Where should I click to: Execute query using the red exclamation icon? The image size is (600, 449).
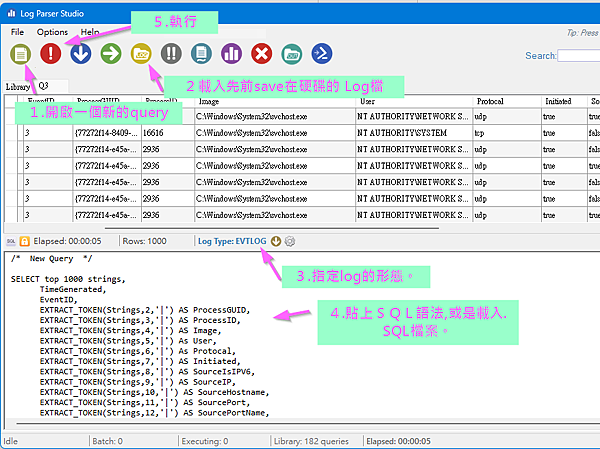tap(51, 53)
